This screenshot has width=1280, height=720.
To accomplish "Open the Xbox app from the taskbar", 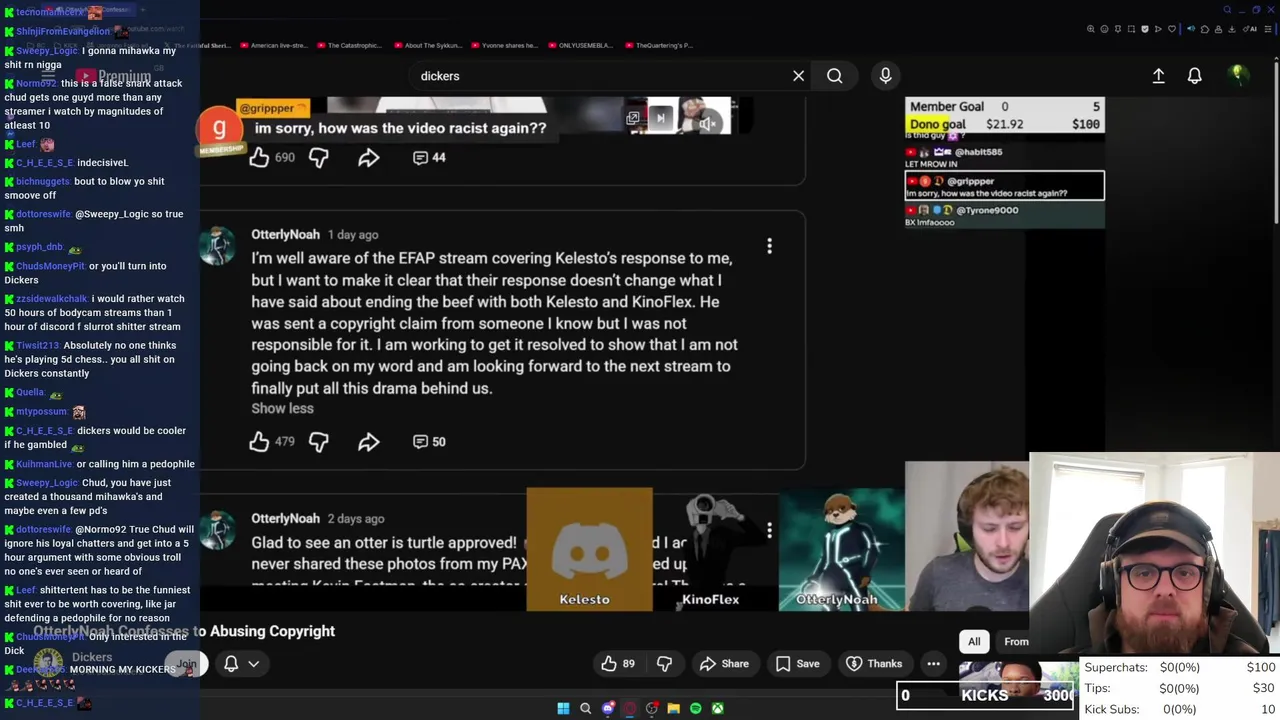I will [x=717, y=708].
